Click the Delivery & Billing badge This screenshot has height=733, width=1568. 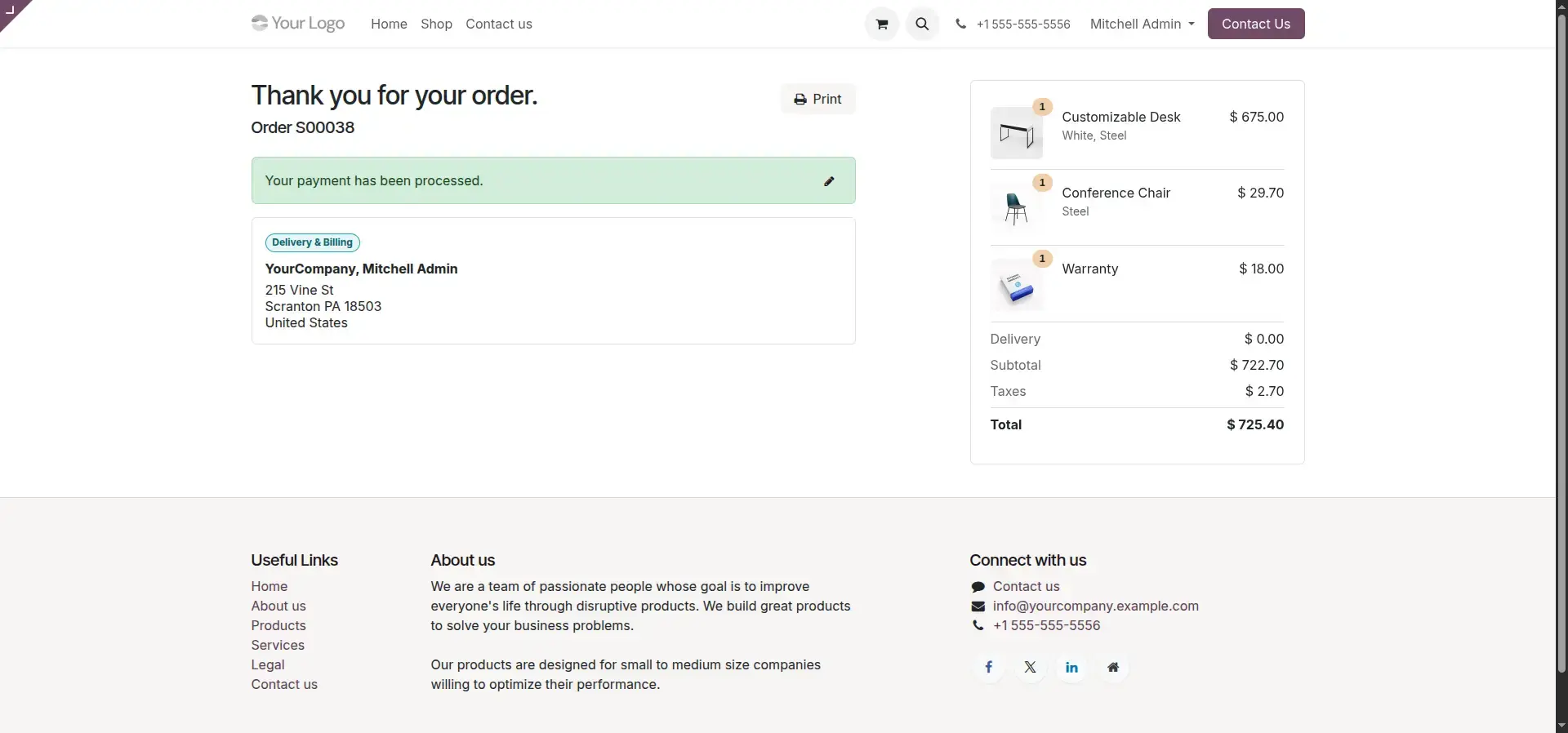pyautogui.click(x=313, y=242)
